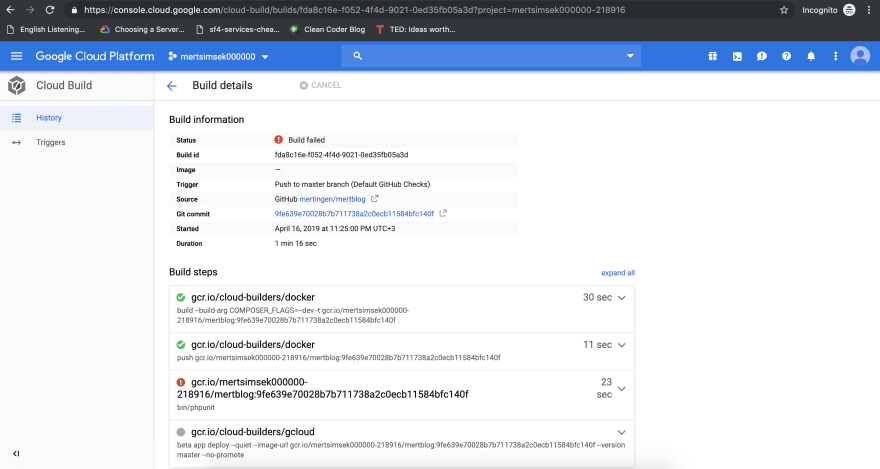Screen dimensions: 880x469
Task: Click the duration value 1 min 16 sec
Action: click(x=296, y=243)
